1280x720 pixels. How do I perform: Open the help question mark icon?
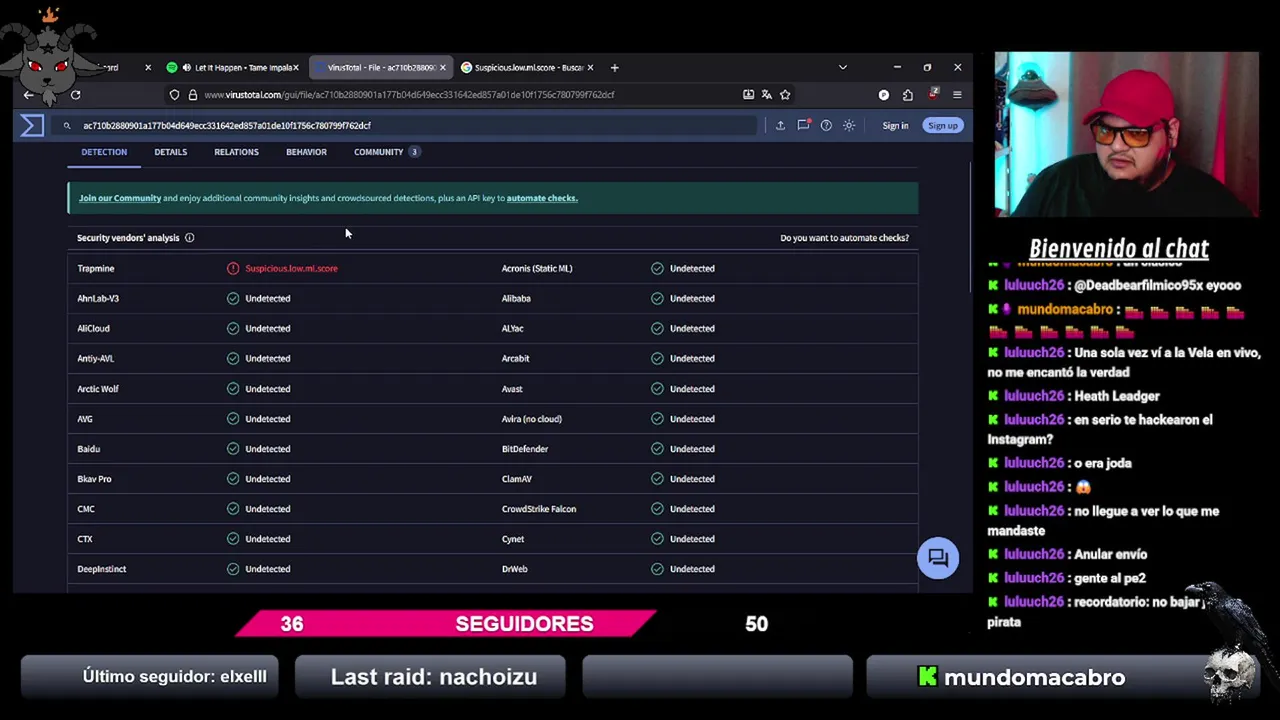pyautogui.click(x=826, y=126)
